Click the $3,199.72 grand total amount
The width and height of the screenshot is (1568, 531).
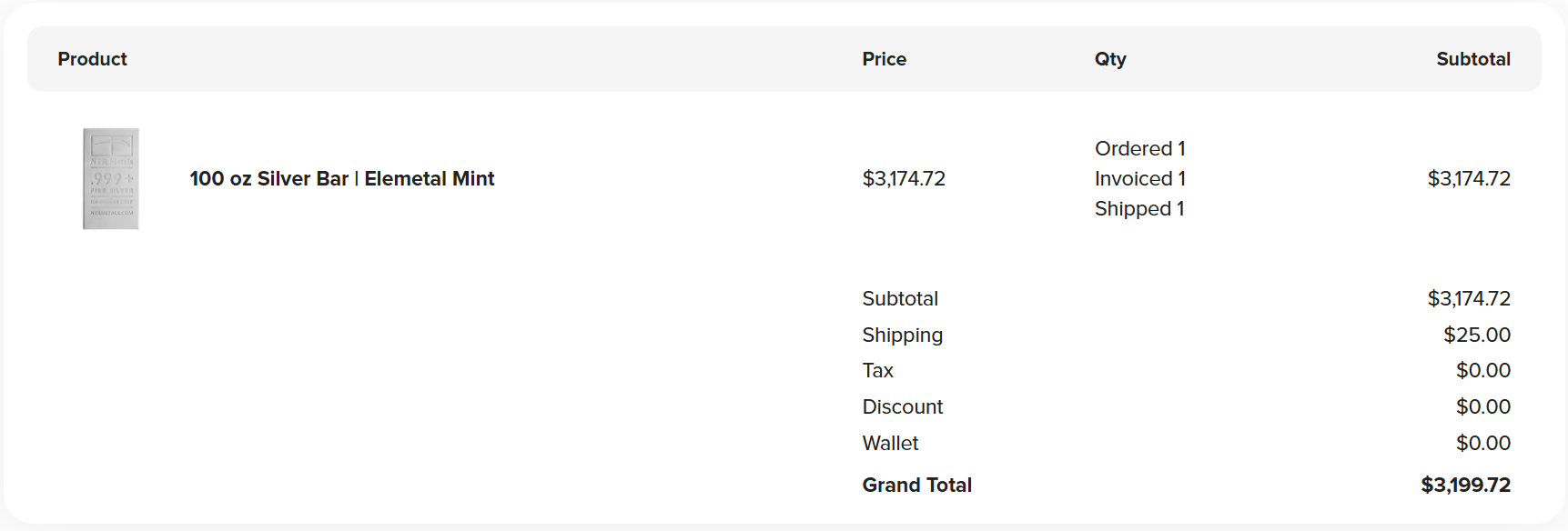[1465, 486]
